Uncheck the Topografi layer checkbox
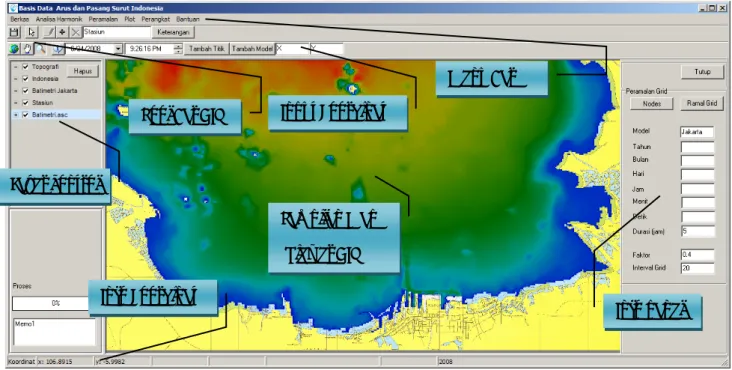732x370 pixels. point(26,67)
